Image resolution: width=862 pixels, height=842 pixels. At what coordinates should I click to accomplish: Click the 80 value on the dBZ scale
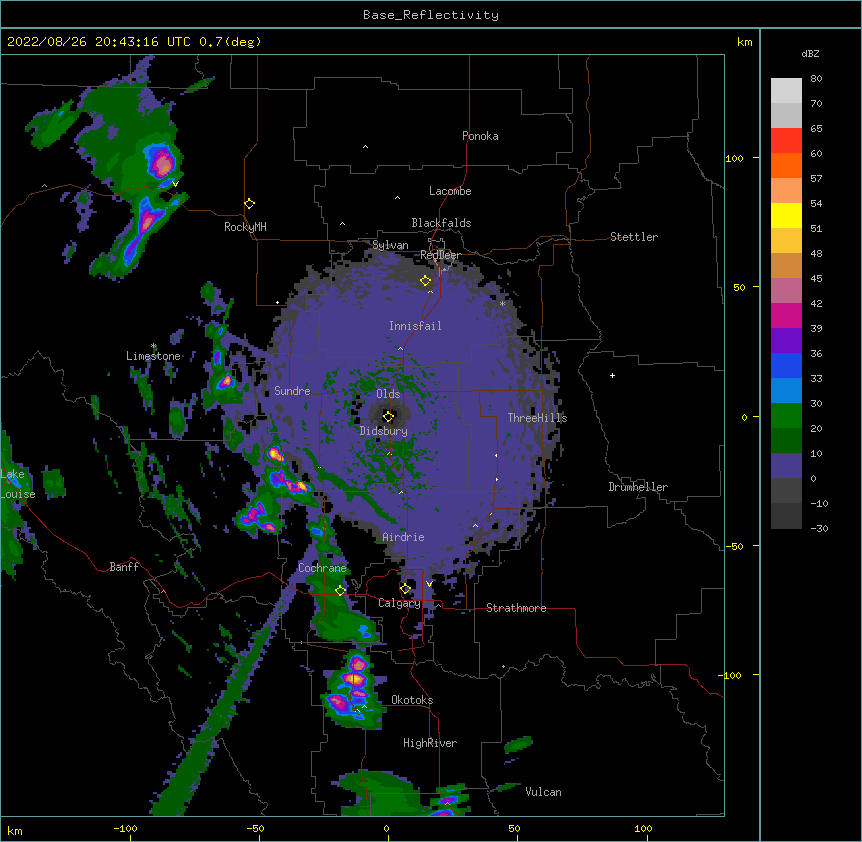pos(816,79)
